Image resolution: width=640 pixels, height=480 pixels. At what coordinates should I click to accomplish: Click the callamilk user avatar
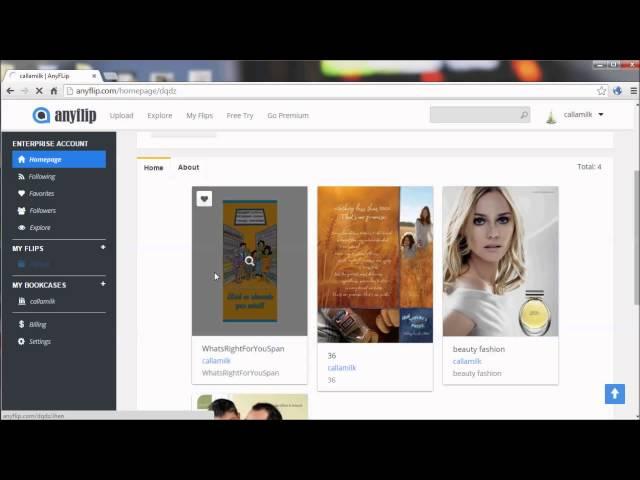pyautogui.click(x=551, y=116)
